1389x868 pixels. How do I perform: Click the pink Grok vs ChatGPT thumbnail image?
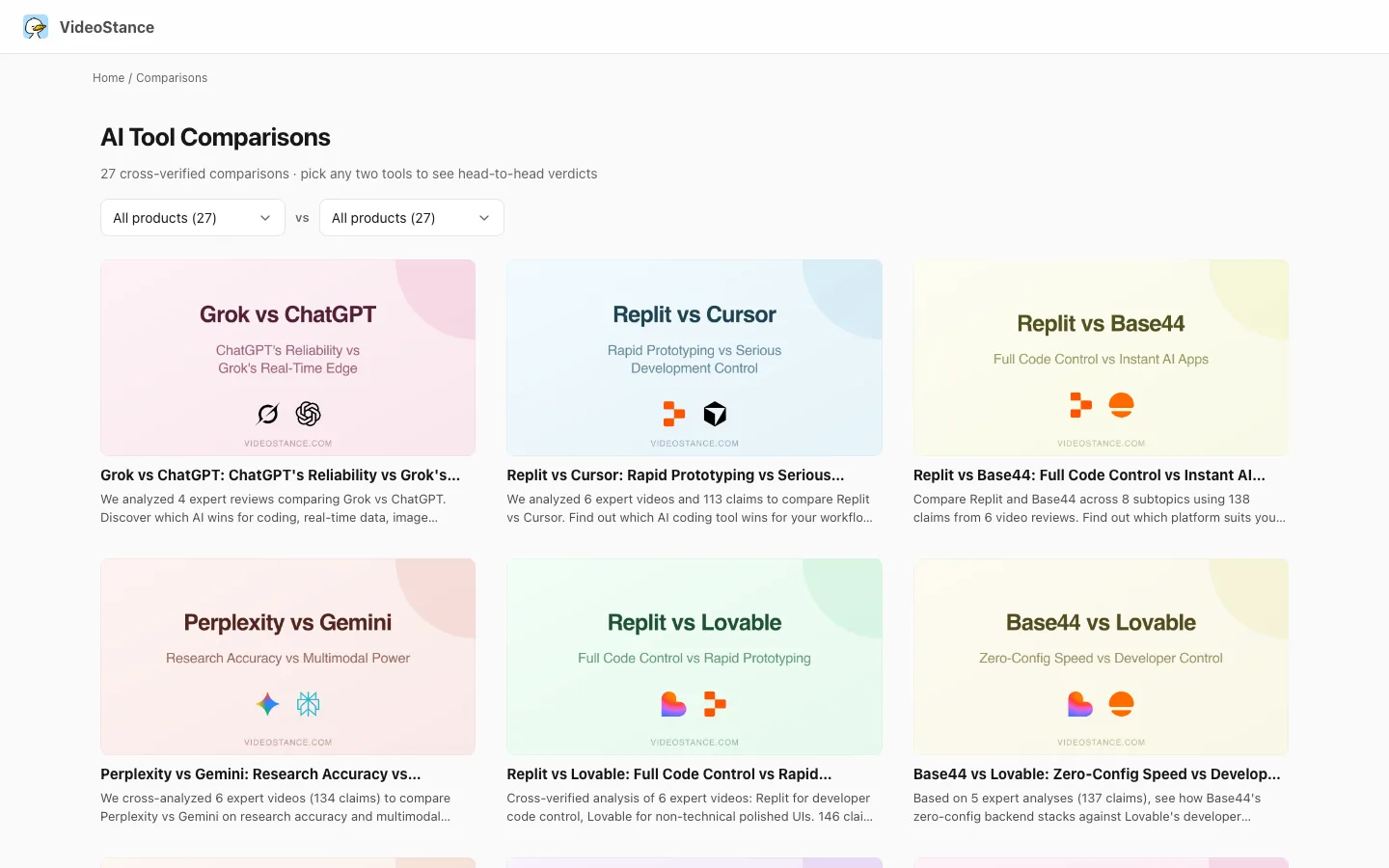tap(287, 358)
